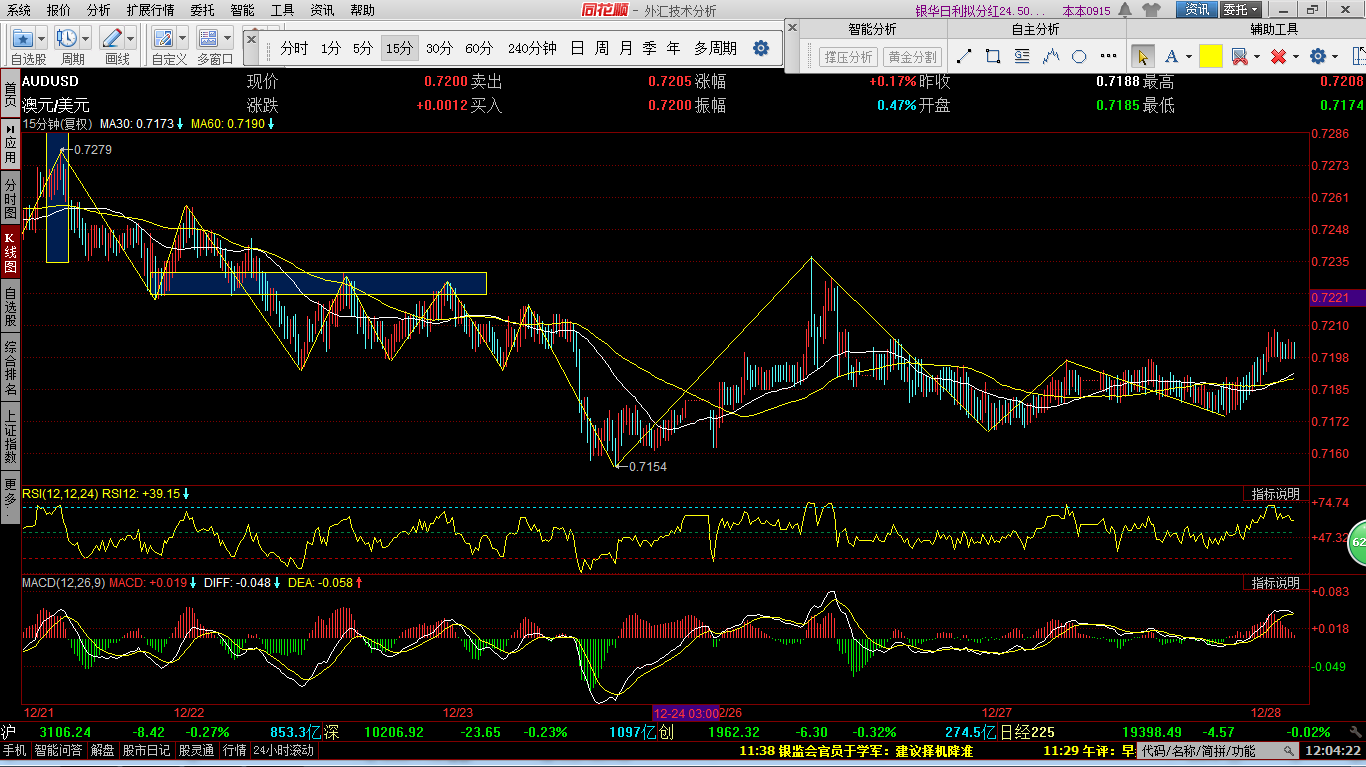The width and height of the screenshot is (1366, 767).
Task: Switch to the 1分 period
Action: tap(331, 48)
